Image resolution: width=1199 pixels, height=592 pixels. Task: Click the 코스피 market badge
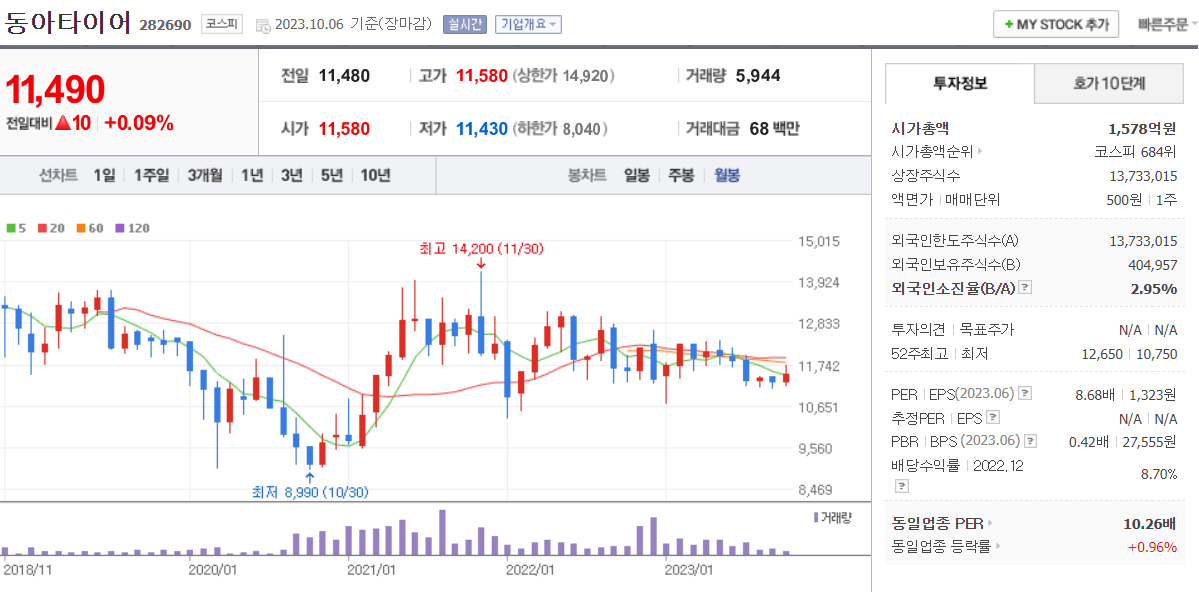point(222,24)
